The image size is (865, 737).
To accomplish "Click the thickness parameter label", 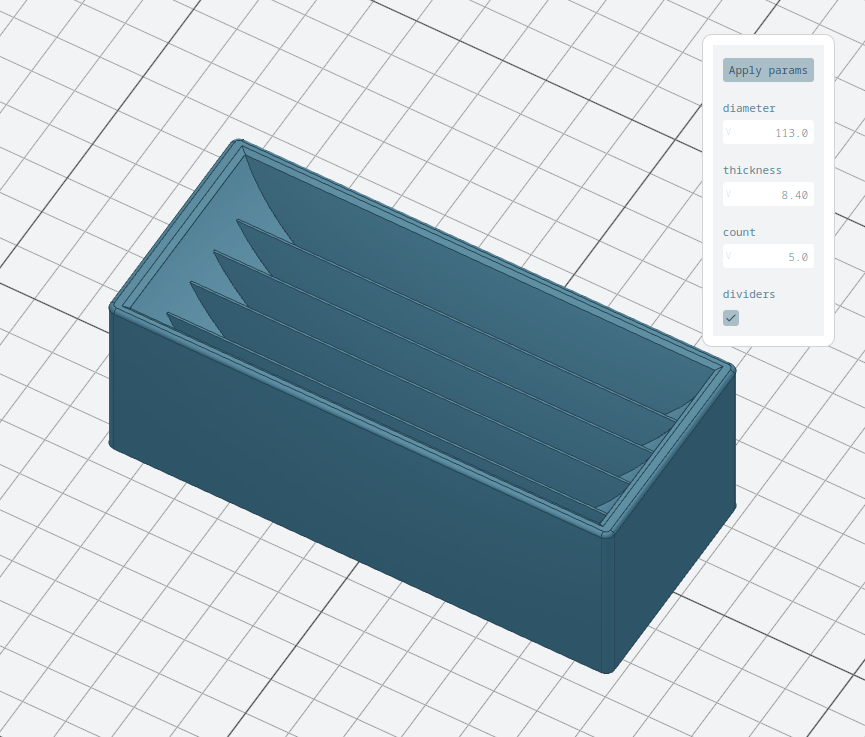I will pos(752,170).
